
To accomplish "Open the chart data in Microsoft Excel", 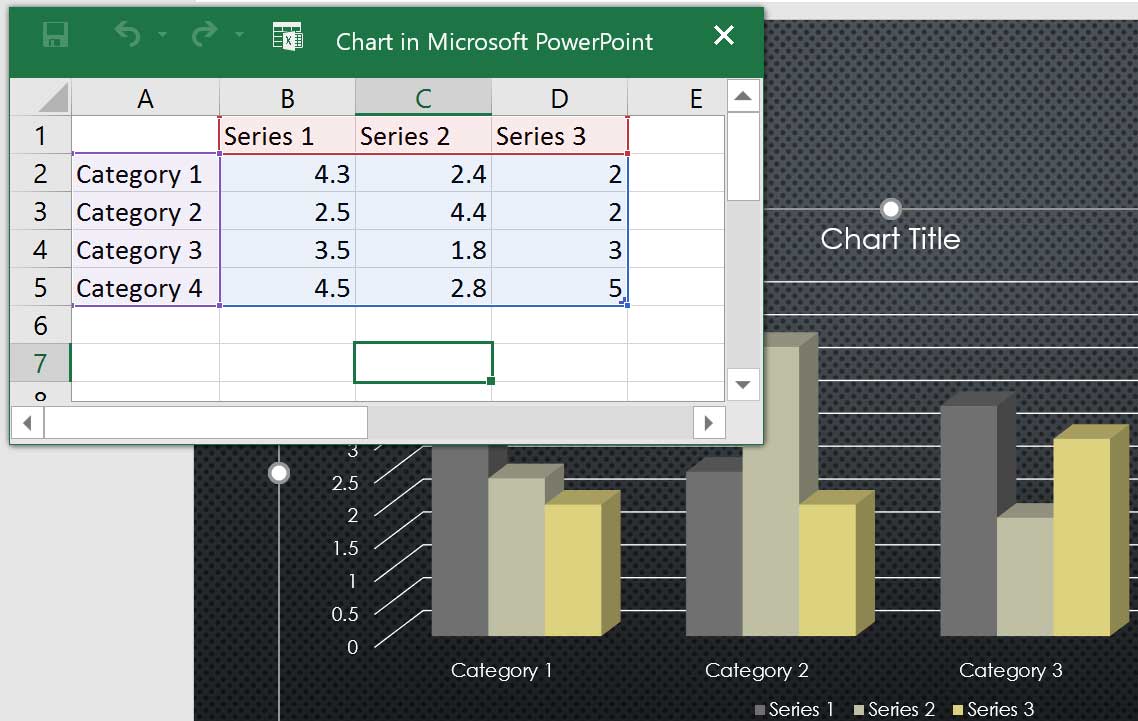I will [x=288, y=35].
